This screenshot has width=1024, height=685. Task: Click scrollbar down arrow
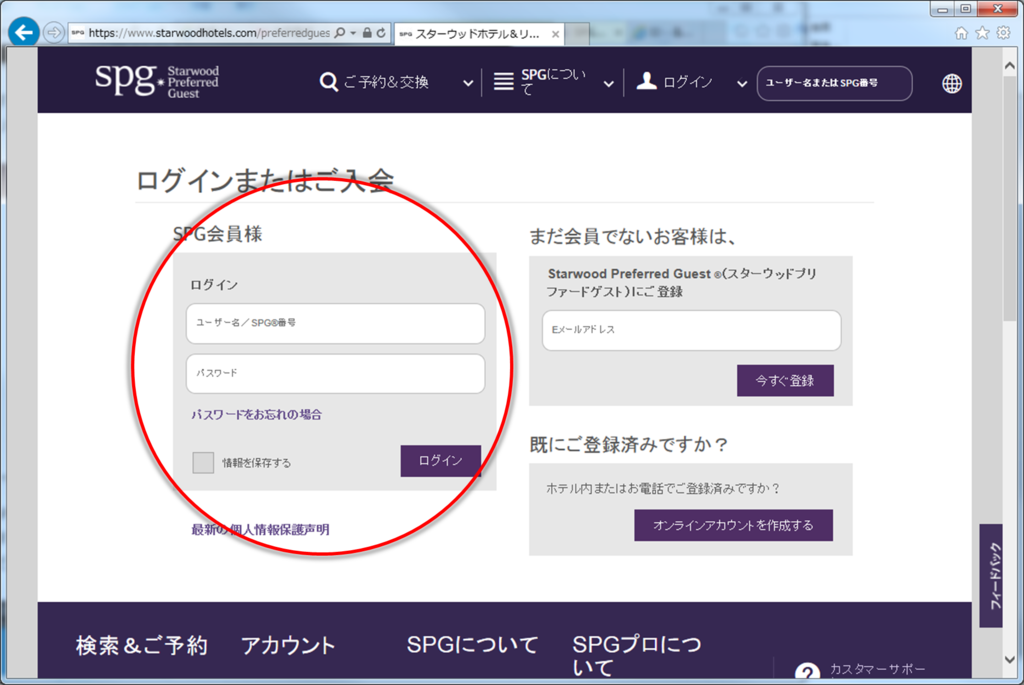[x=1010, y=660]
